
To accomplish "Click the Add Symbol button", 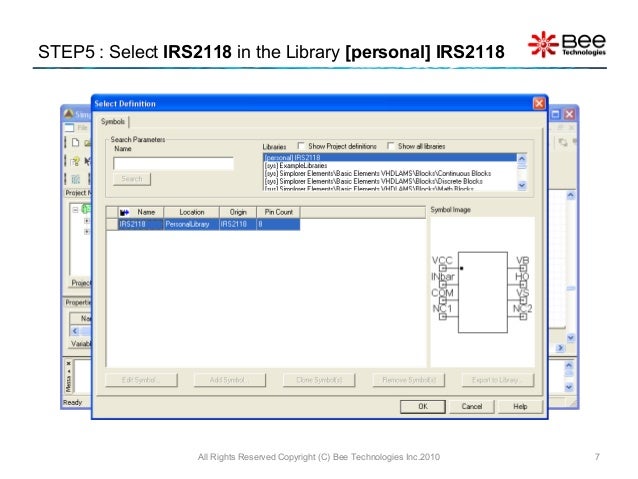I will tap(230, 380).
